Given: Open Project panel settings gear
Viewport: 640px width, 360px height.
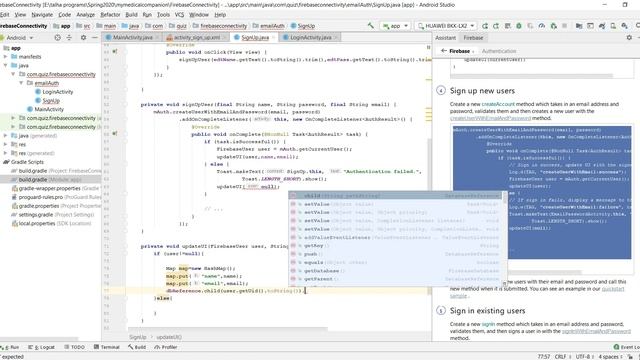Looking at the screenshot, I should pyautogui.click(x=83, y=38).
